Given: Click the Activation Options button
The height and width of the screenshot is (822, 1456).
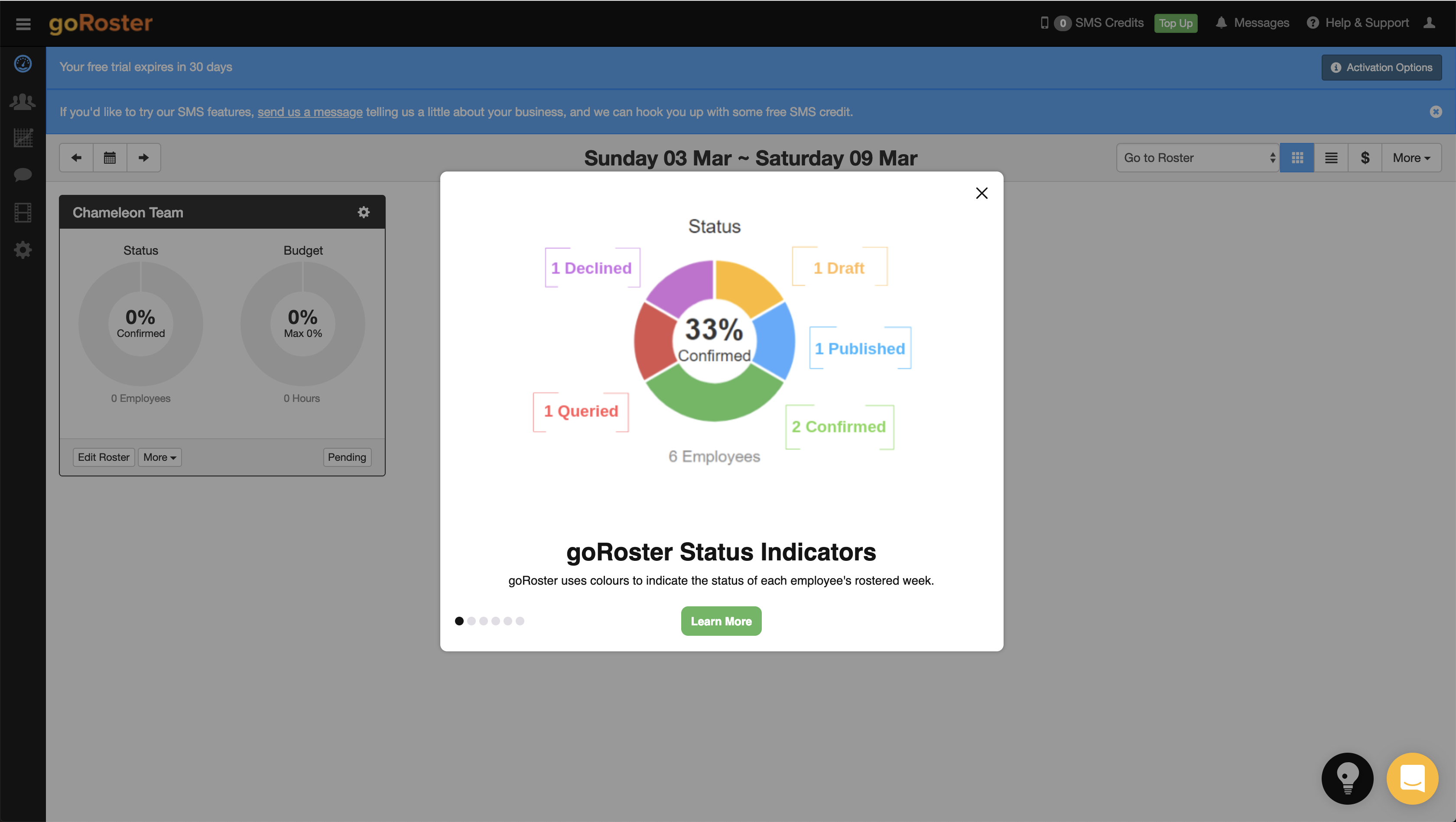Looking at the screenshot, I should click(1381, 67).
